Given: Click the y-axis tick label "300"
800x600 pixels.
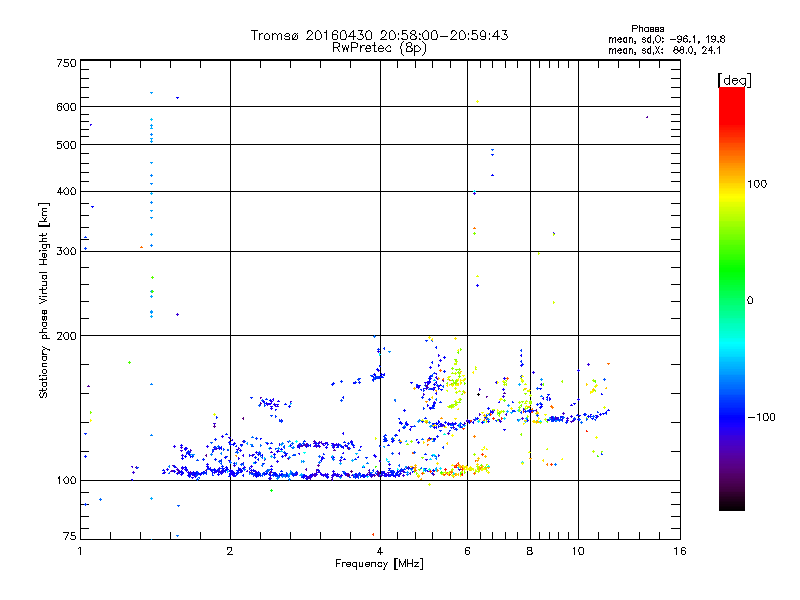Looking at the screenshot, I should 66,251.
